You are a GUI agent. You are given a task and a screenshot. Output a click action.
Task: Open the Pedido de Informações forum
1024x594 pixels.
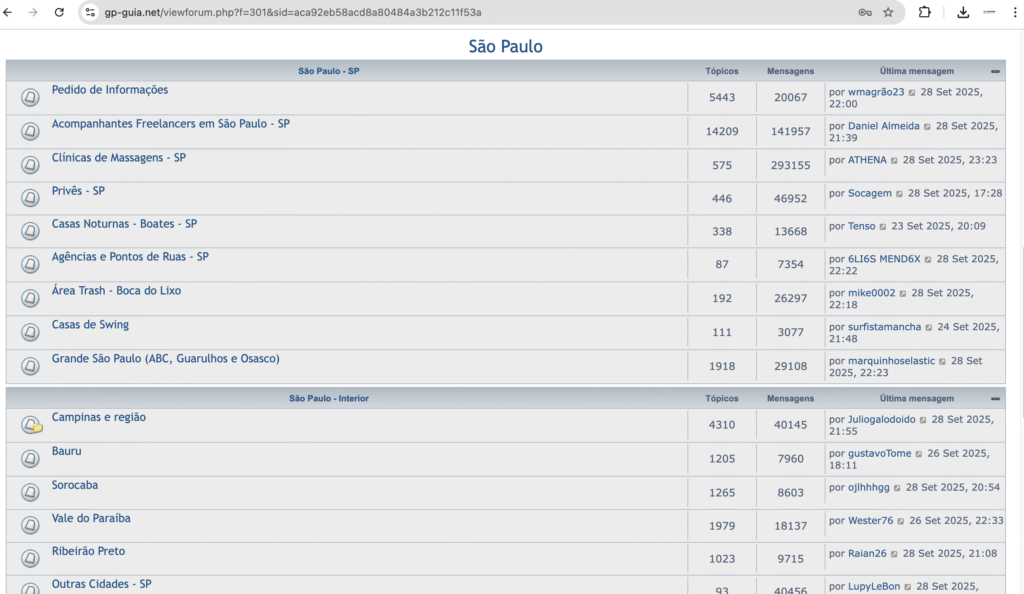click(110, 90)
